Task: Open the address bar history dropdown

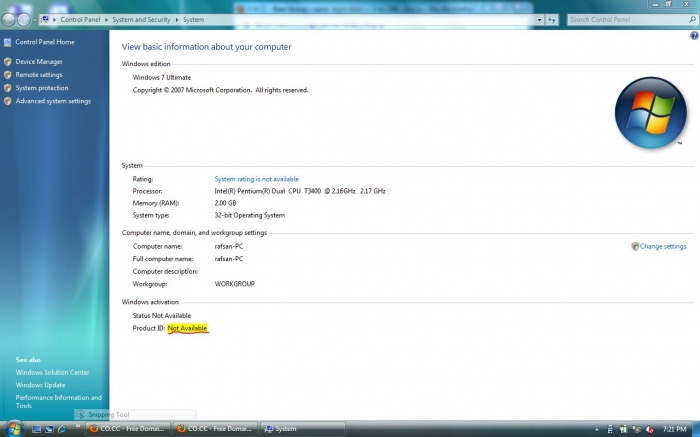Action: point(539,20)
